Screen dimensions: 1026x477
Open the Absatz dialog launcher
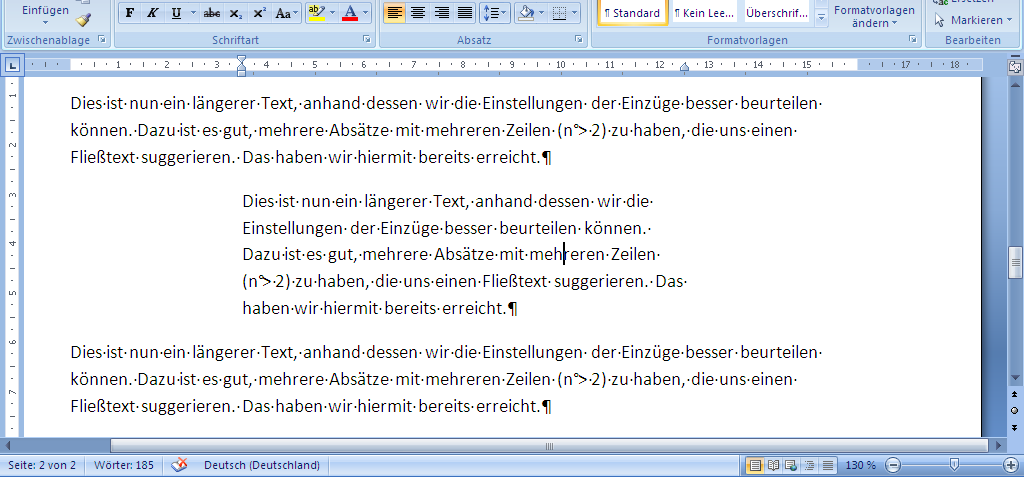tap(578, 40)
